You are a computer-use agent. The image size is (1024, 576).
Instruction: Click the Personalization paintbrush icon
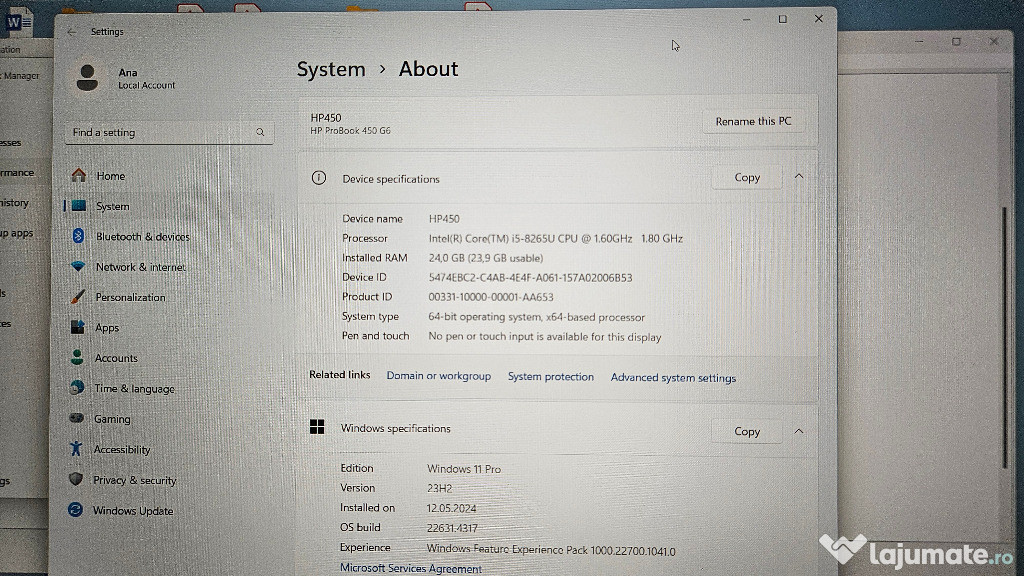[x=78, y=297]
